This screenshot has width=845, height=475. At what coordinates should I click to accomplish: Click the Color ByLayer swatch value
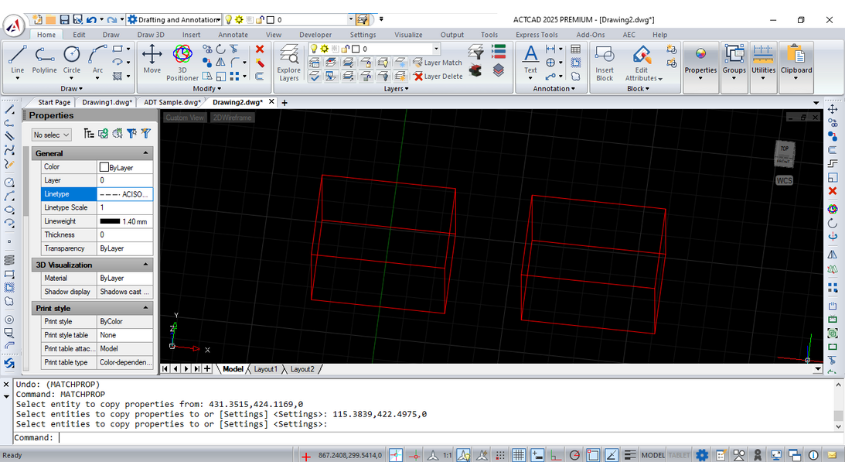124,167
